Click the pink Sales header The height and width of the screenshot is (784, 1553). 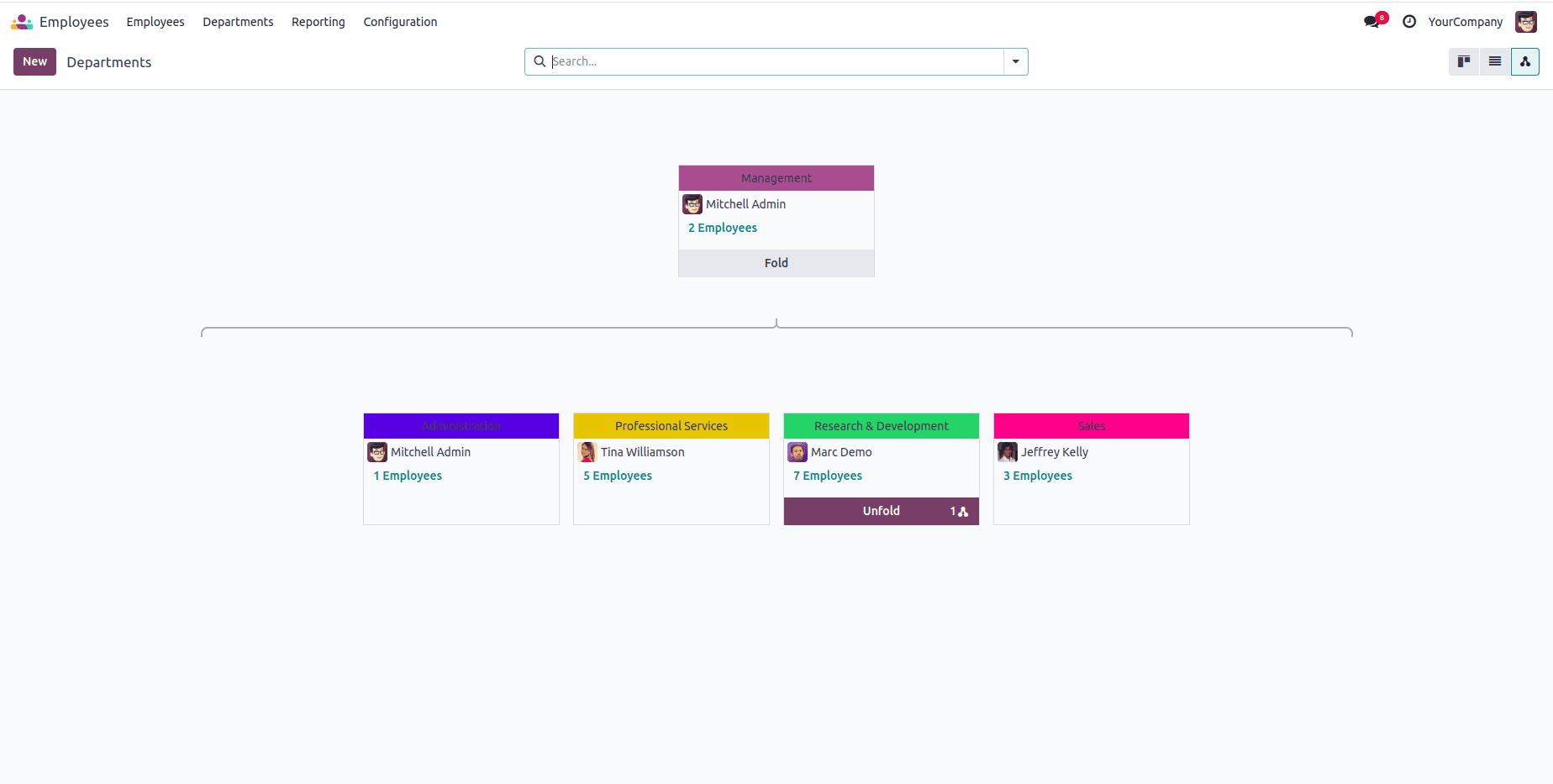click(x=1092, y=426)
